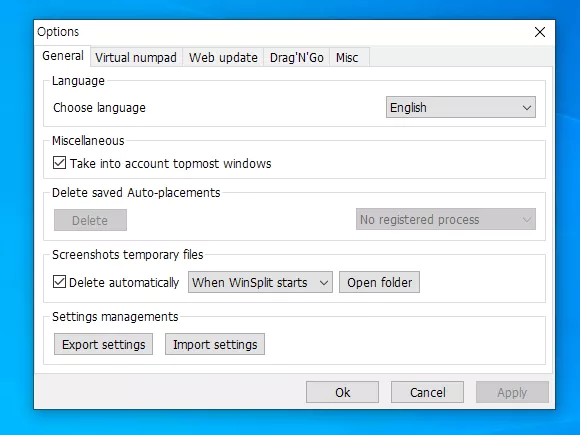Image resolution: width=580 pixels, height=435 pixels.
Task: Click Export settings
Action: click(104, 344)
